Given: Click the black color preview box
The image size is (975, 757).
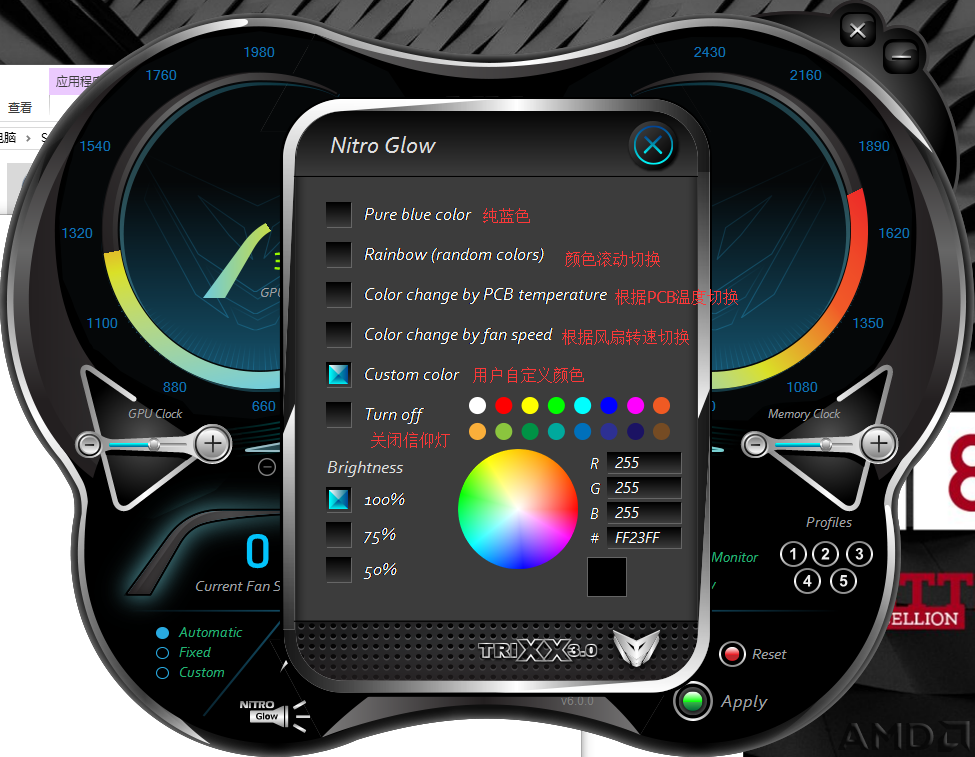Looking at the screenshot, I should (x=607, y=577).
